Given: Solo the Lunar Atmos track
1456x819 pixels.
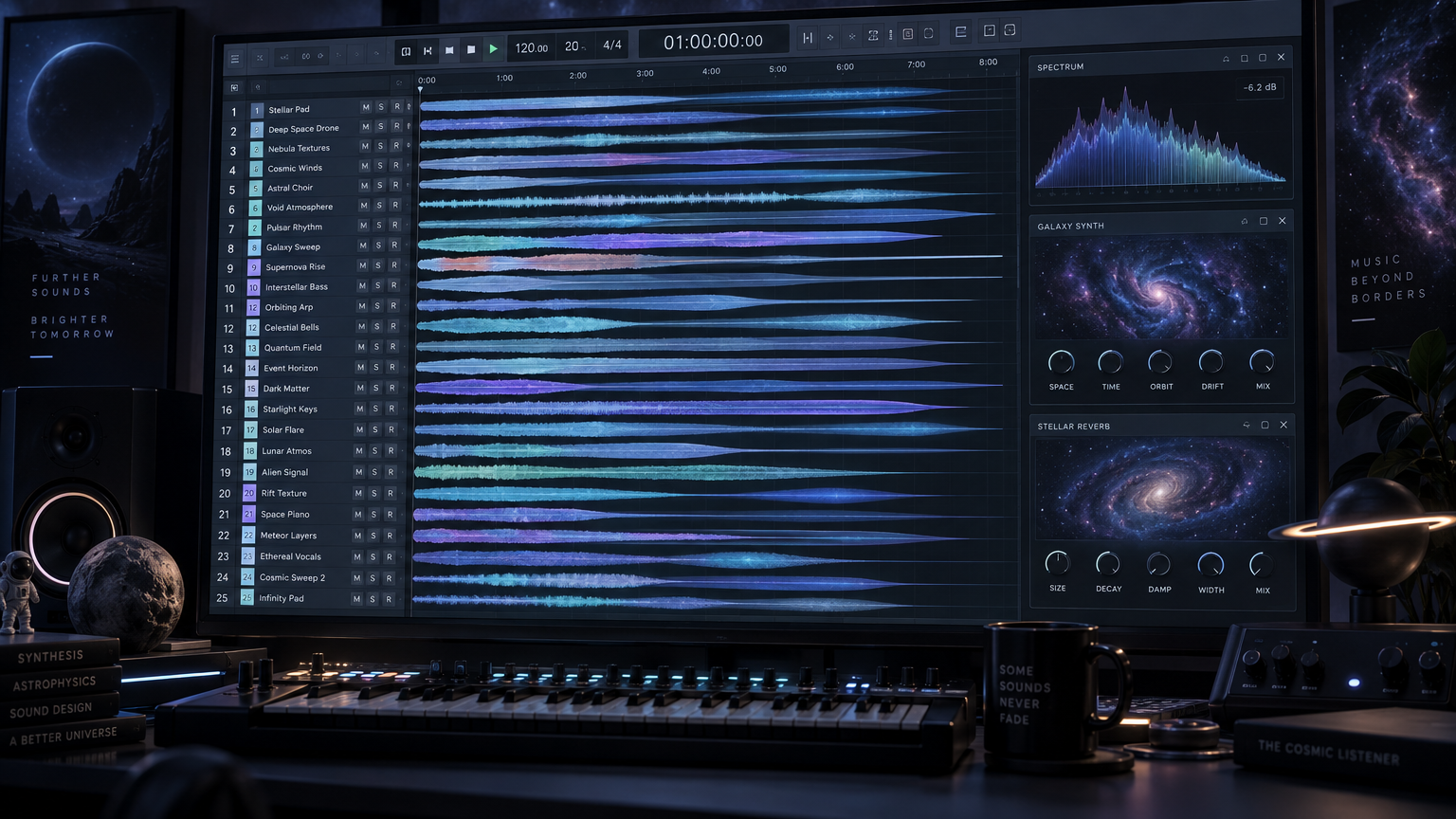Looking at the screenshot, I should (374, 451).
